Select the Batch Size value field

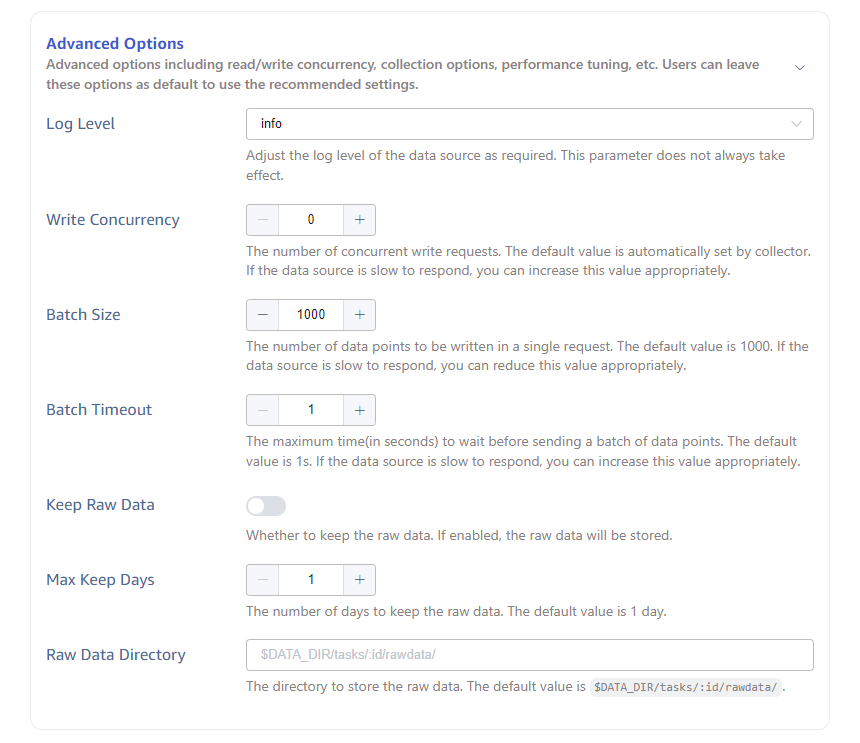[x=311, y=315]
